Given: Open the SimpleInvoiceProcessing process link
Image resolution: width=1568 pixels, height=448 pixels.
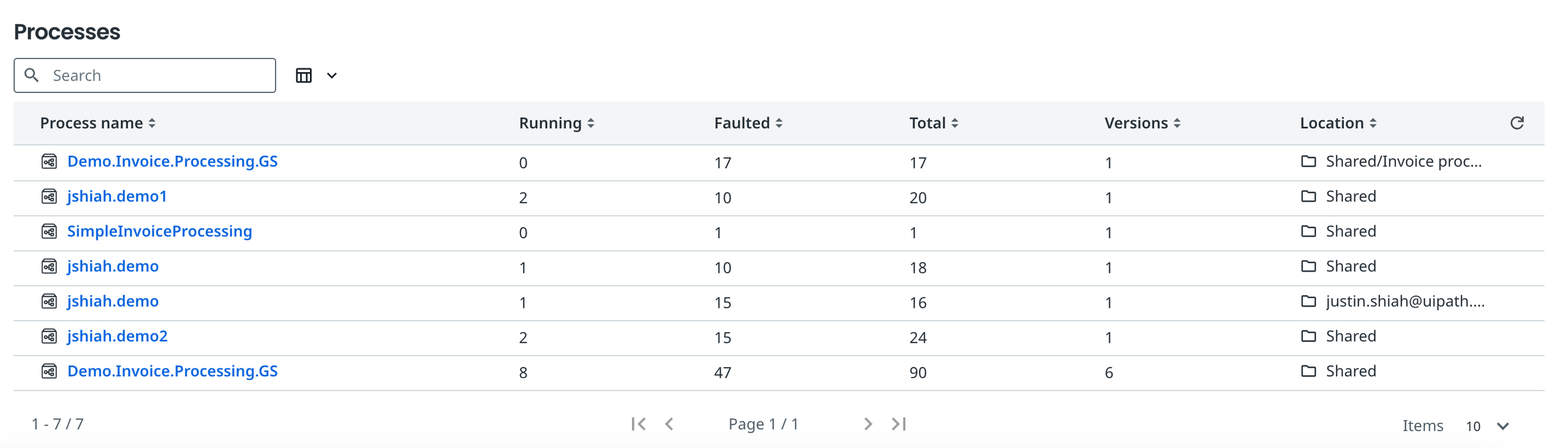Looking at the screenshot, I should point(159,231).
